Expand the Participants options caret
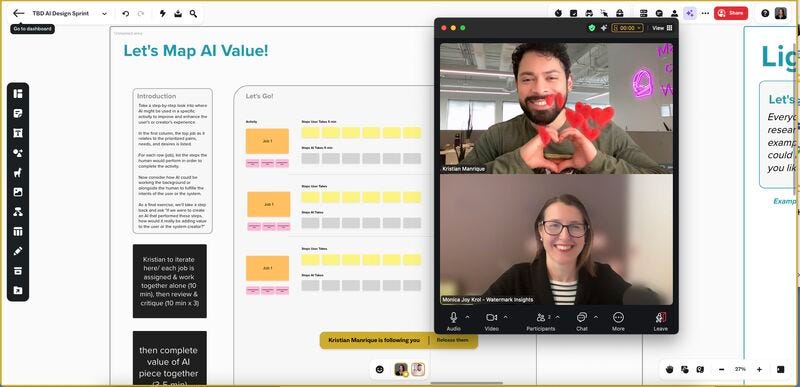800x387 pixels. coord(558,317)
